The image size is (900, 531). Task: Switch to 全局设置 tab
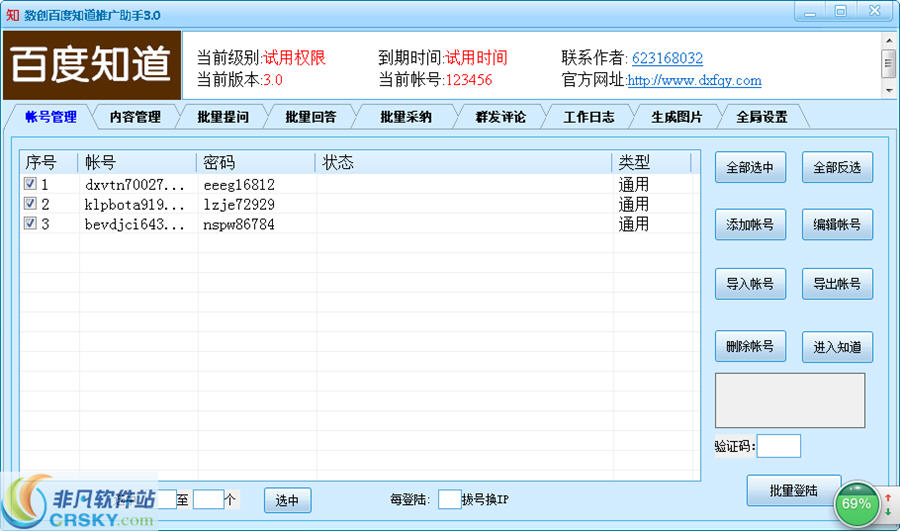click(762, 117)
